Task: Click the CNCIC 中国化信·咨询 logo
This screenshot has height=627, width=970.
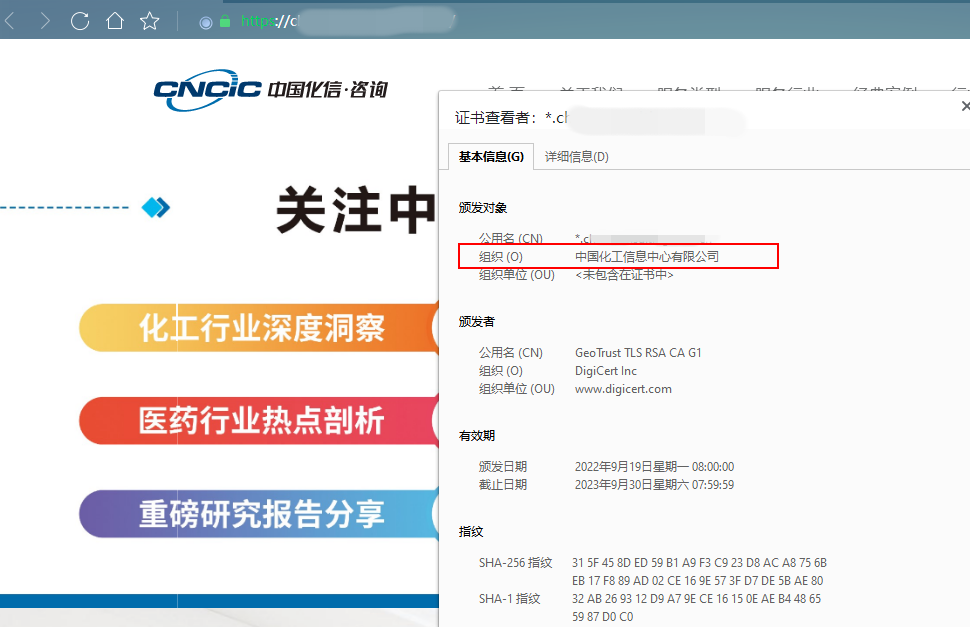Action: click(x=270, y=89)
